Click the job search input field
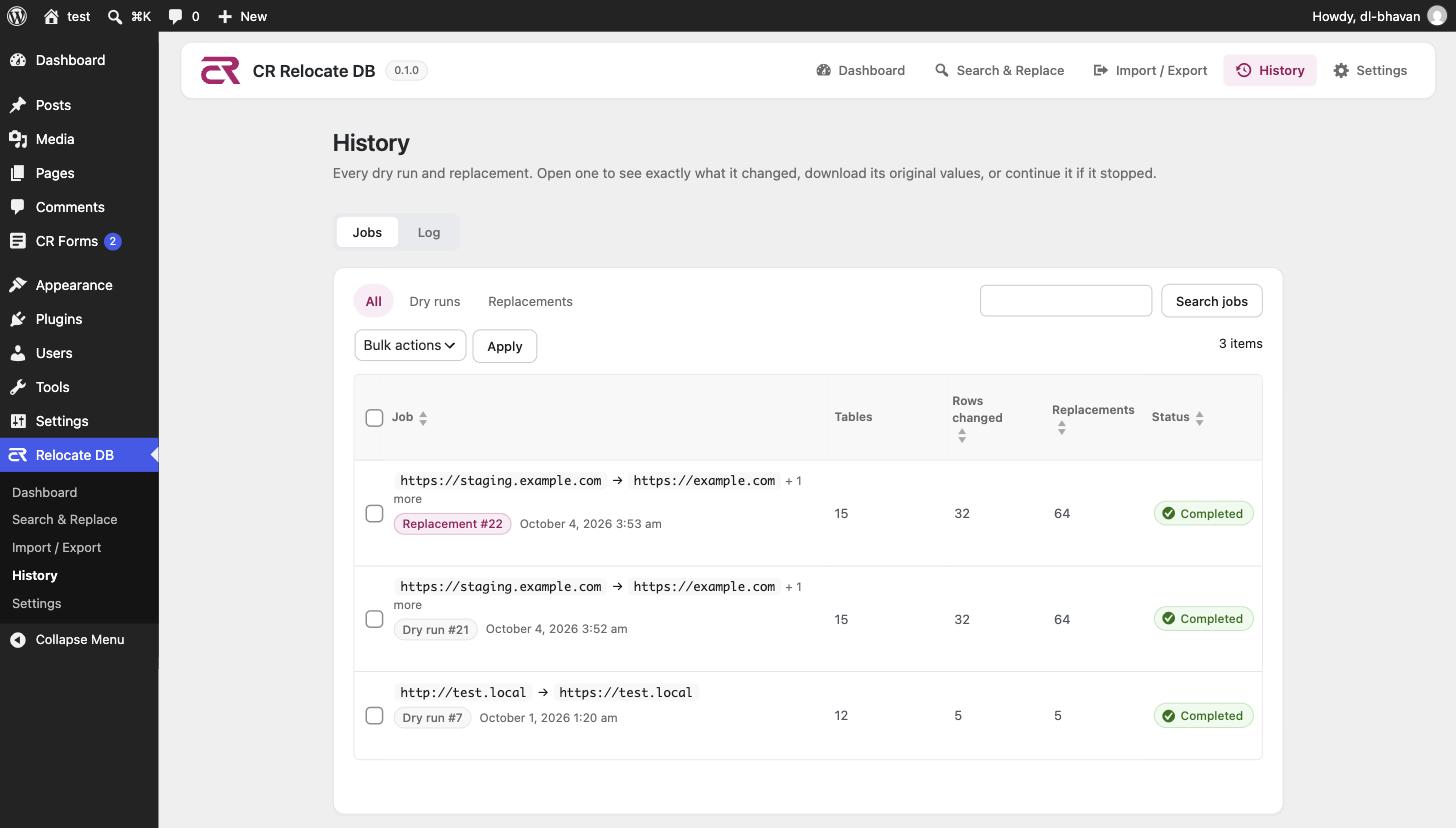1456x828 pixels. pyautogui.click(x=1066, y=301)
